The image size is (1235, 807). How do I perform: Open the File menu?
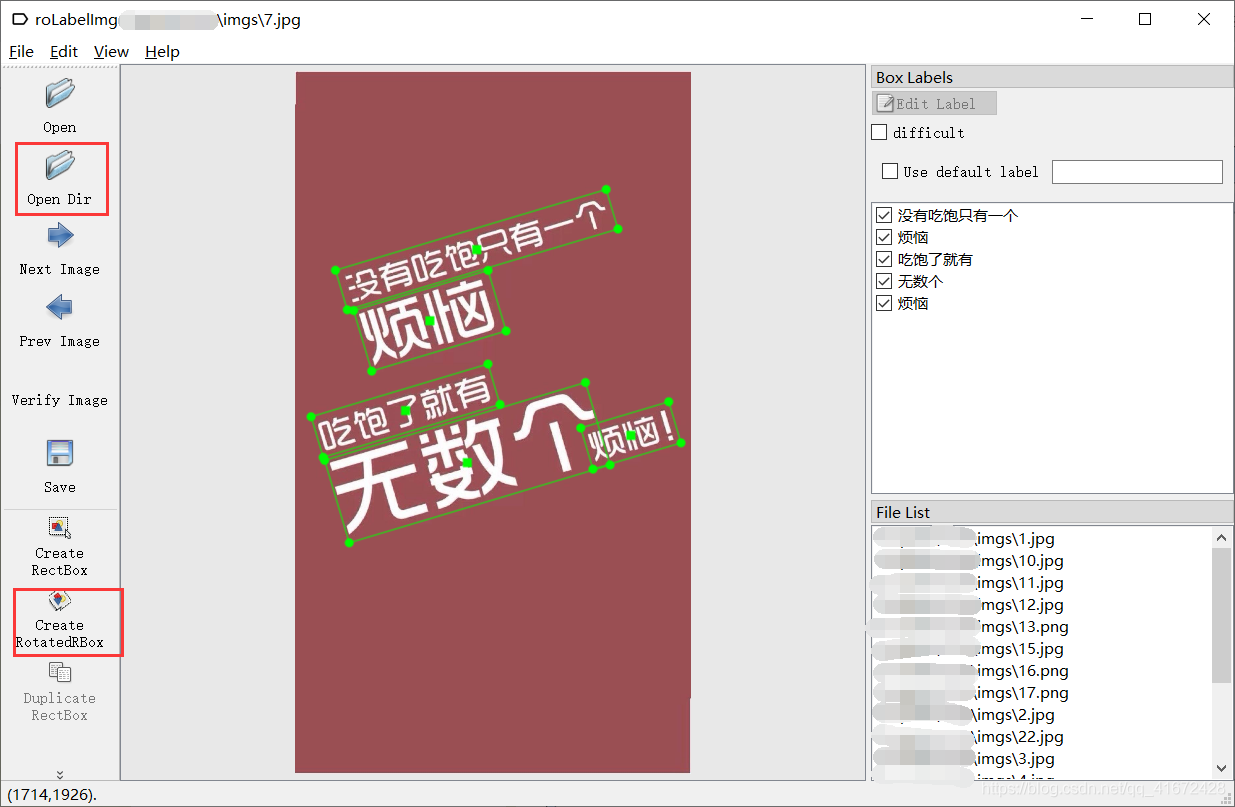tap(20, 51)
